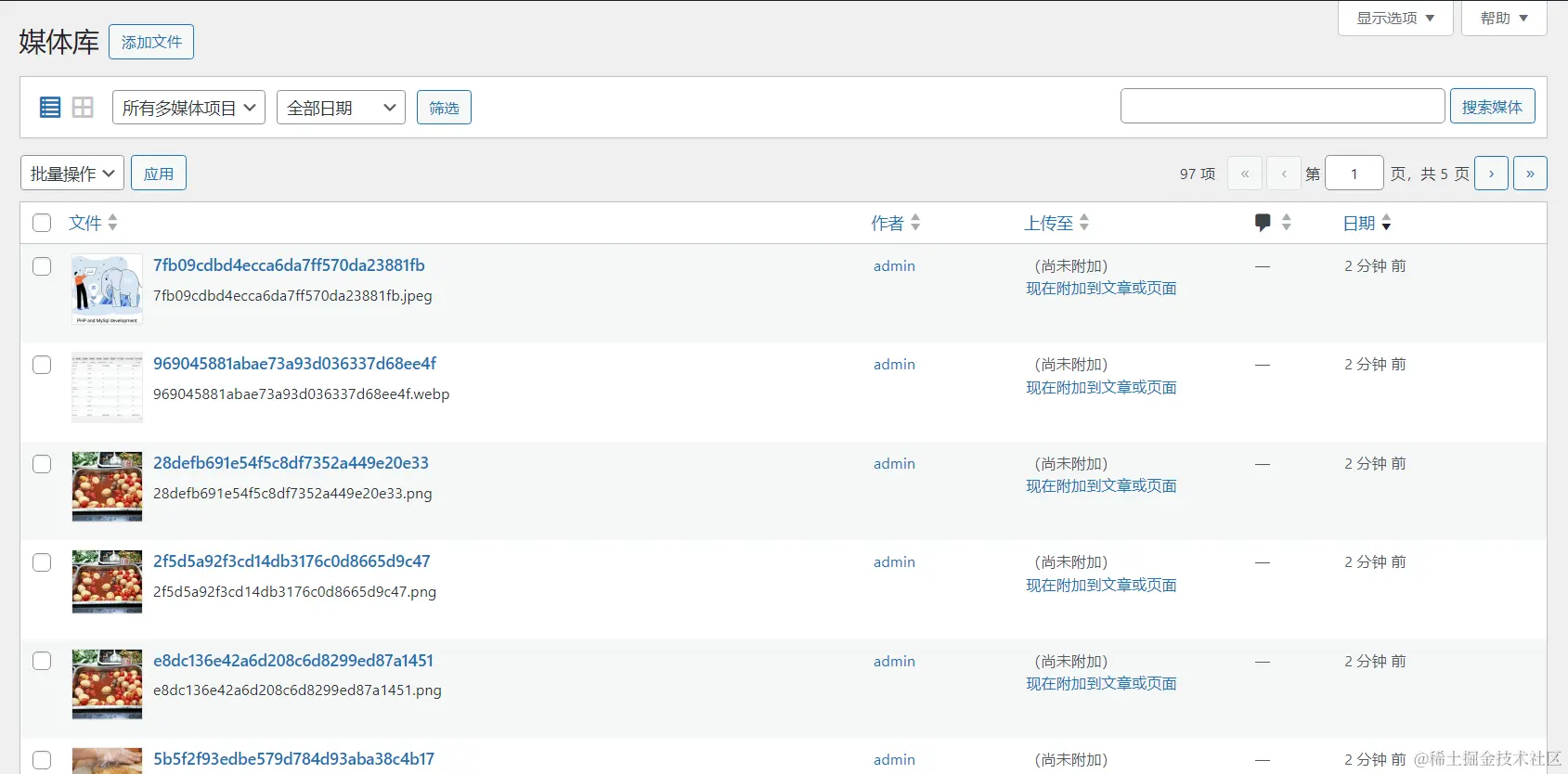This screenshot has height=774, width=1568.
Task: Click the current page number field
Action: coord(1354,174)
